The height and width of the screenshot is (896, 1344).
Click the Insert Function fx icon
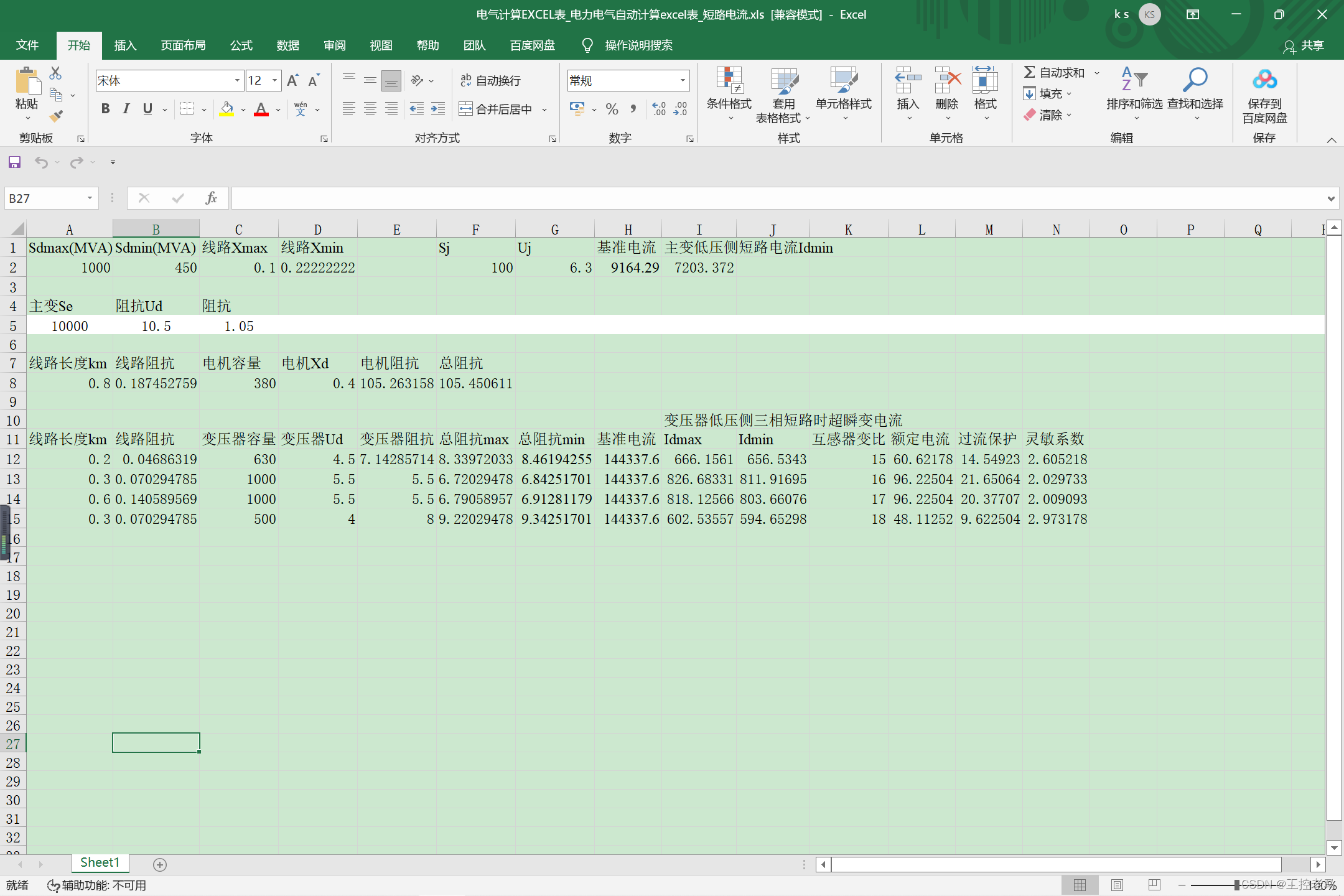pyautogui.click(x=211, y=198)
